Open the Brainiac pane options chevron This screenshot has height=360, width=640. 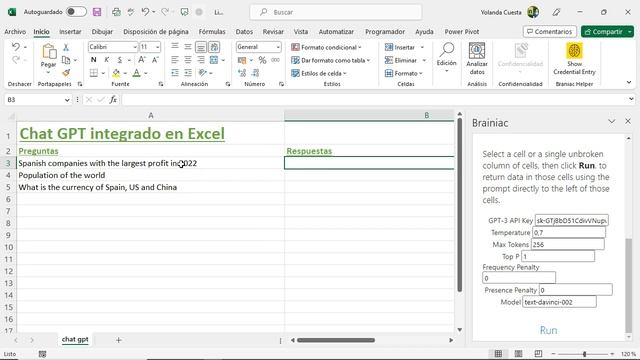(x=611, y=122)
